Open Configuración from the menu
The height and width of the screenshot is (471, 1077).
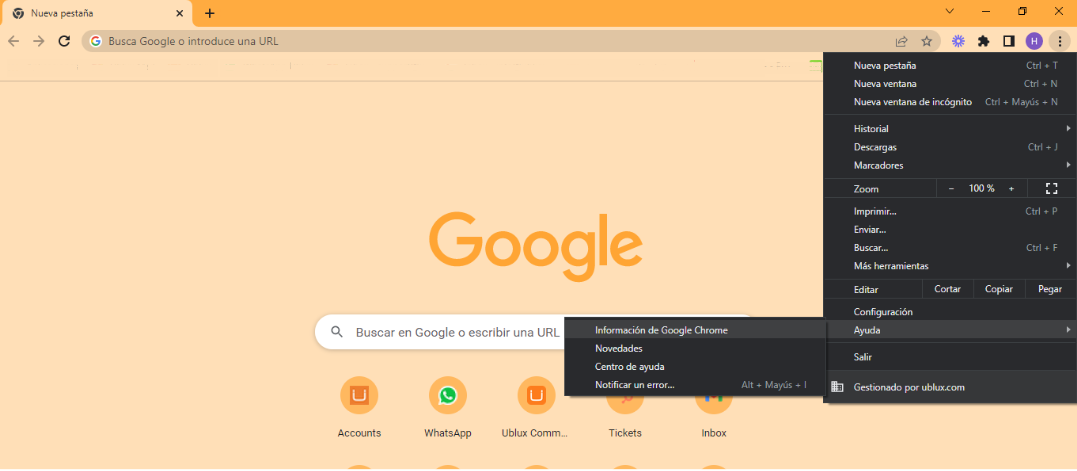(x=949, y=312)
